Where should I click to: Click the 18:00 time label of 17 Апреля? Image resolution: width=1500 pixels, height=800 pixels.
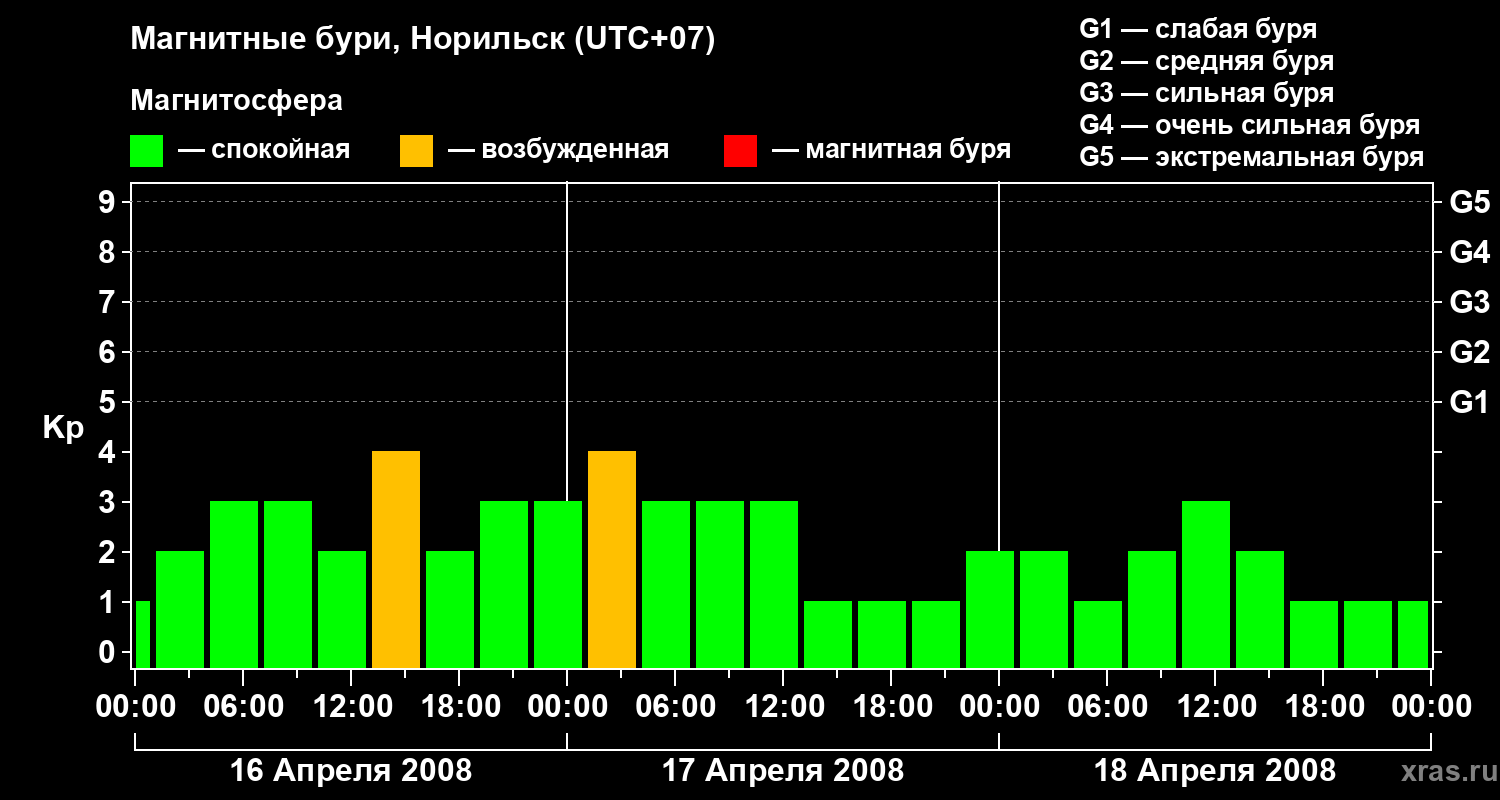click(x=892, y=707)
